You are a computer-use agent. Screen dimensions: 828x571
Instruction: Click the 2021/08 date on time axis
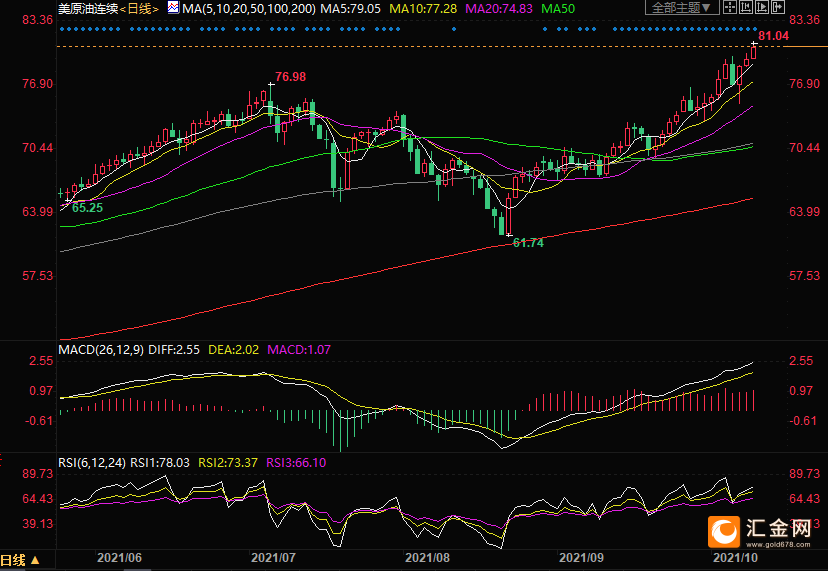[x=424, y=557]
